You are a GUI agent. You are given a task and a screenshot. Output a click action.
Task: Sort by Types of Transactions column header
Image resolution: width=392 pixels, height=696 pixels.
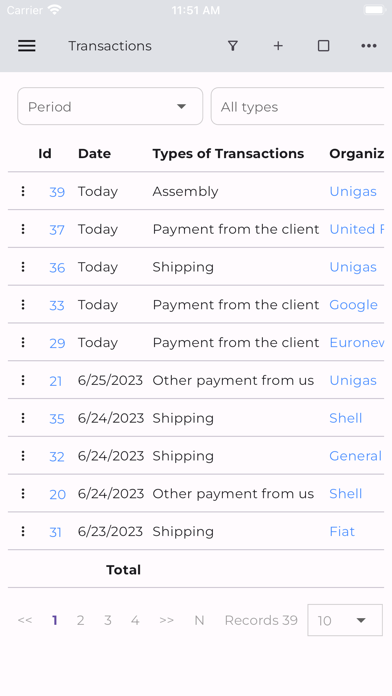pyautogui.click(x=228, y=154)
